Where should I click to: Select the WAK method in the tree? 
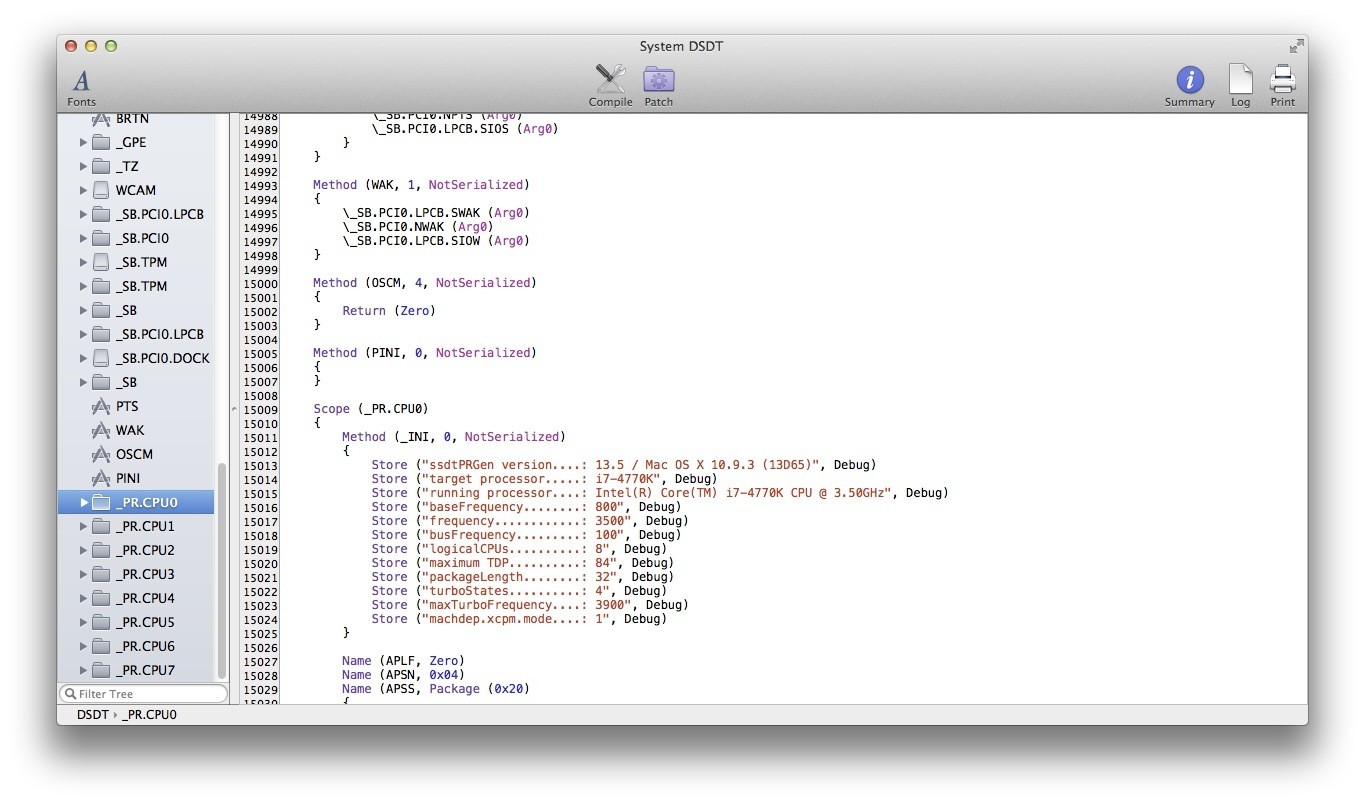(x=130, y=431)
